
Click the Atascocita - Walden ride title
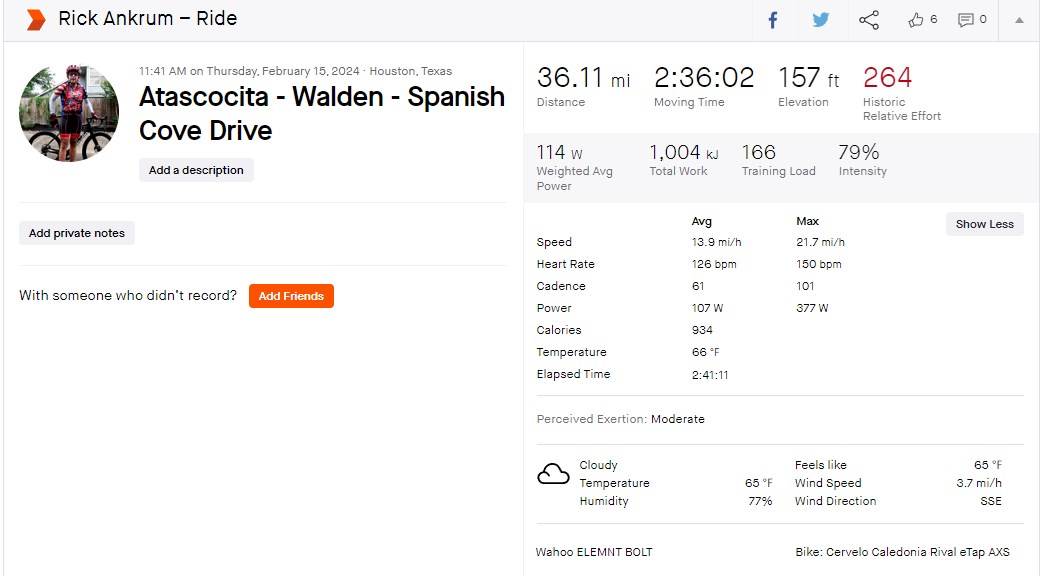click(322, 114)
